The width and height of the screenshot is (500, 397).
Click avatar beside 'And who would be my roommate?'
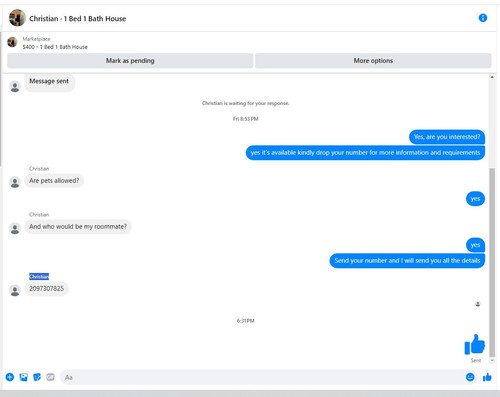15,228
